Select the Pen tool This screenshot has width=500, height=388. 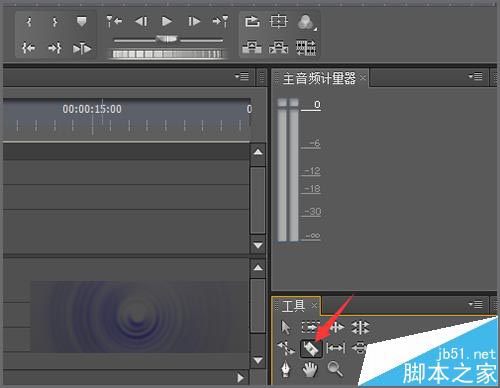(x=286, y=370)
